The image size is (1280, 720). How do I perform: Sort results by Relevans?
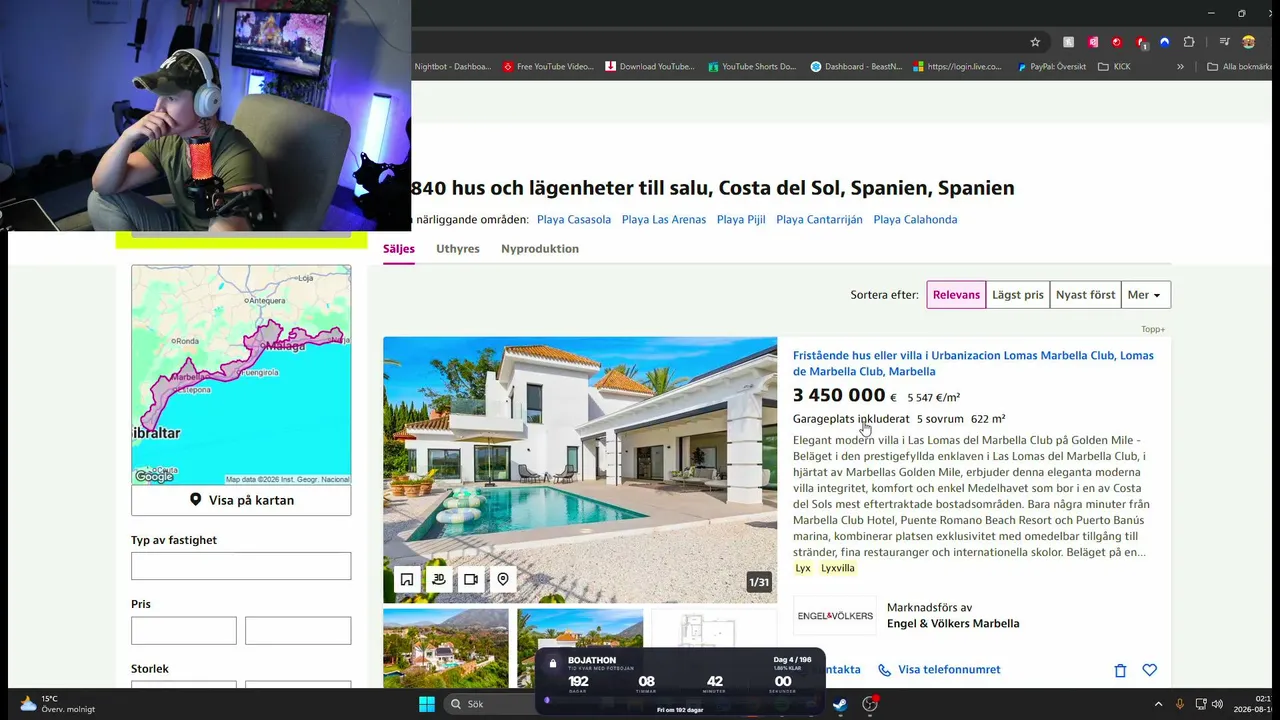[x=957, y=295]
